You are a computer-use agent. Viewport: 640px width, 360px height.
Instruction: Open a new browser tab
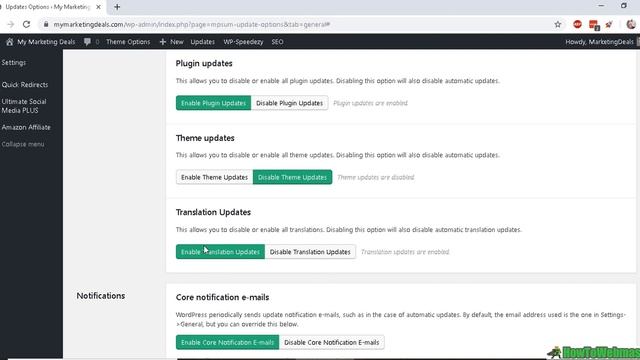pyautogui.click(x=117, y=7)
